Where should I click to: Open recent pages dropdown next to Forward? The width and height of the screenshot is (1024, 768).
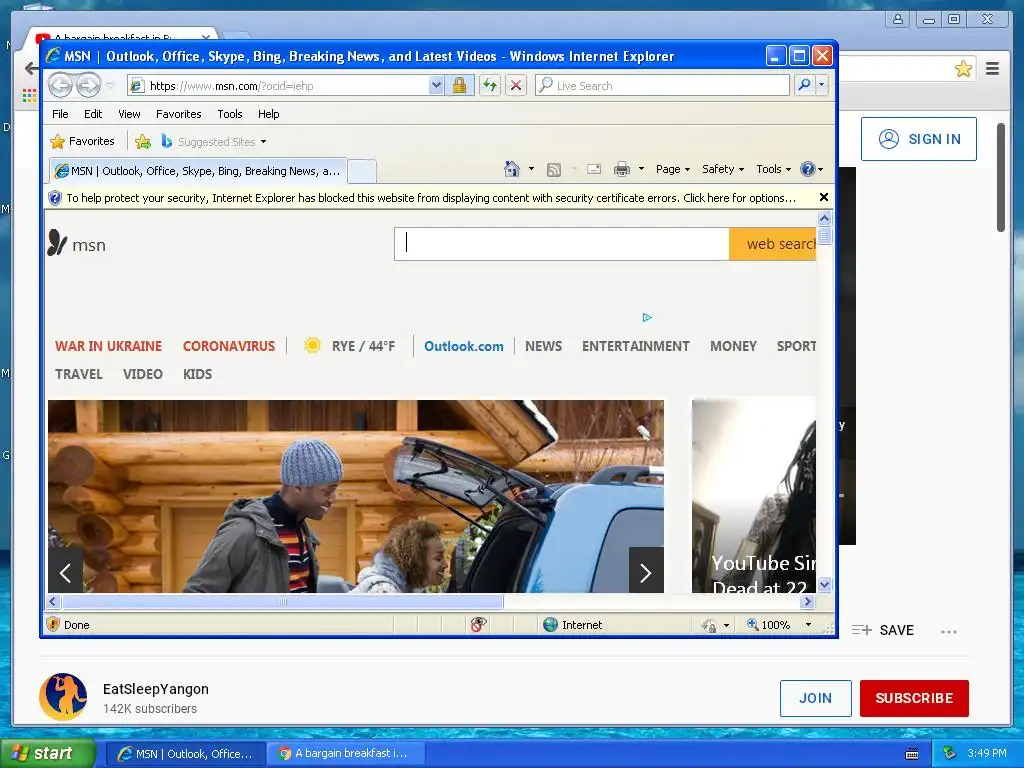(x=110, y=86)
